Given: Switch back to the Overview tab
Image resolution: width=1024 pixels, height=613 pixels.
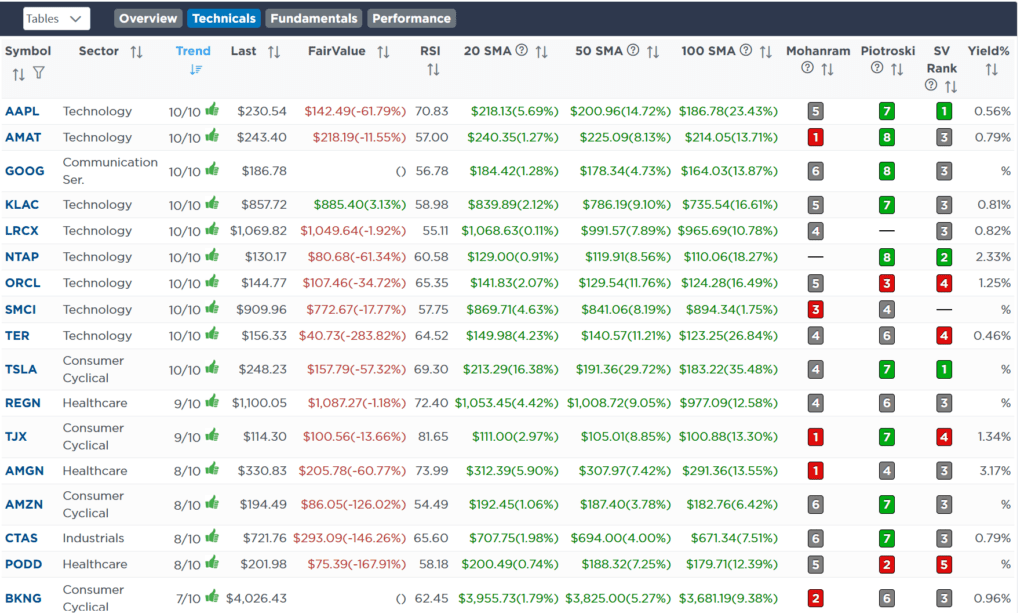Looking at the screenshot, I should click(147, 17).
